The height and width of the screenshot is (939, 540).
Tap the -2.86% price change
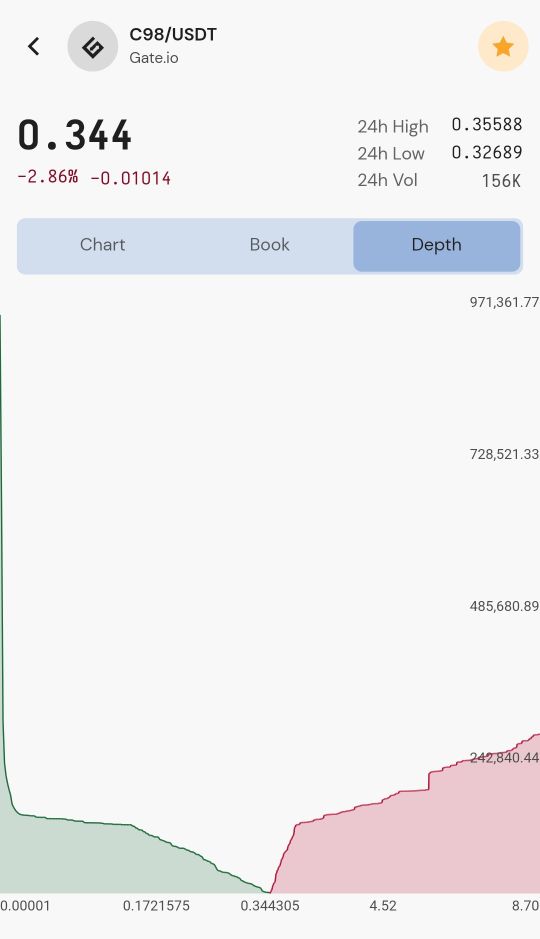click(x=47, y=177)
